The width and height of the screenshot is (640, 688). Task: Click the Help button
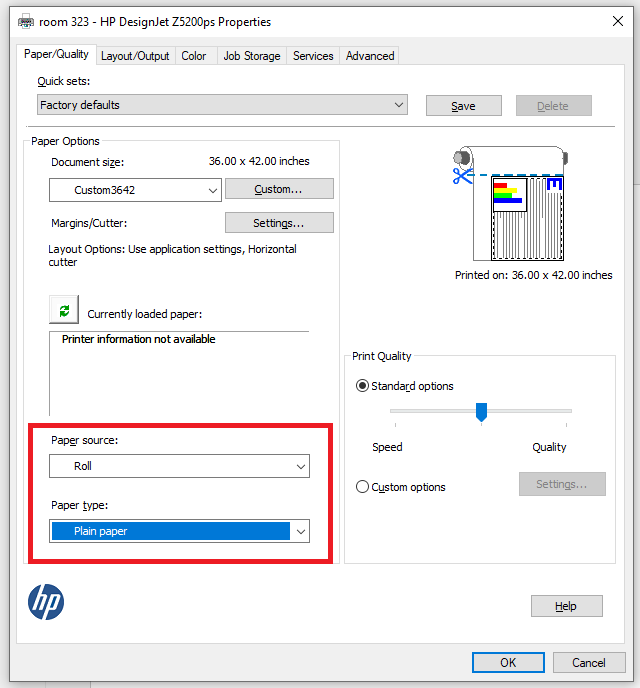(x=566, y=606)
